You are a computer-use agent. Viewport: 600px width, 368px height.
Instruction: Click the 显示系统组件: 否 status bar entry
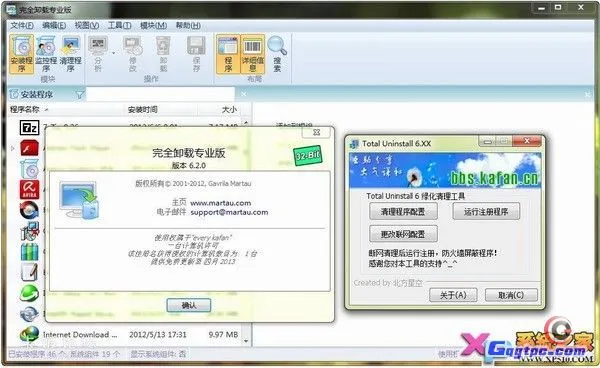(158, 354)
